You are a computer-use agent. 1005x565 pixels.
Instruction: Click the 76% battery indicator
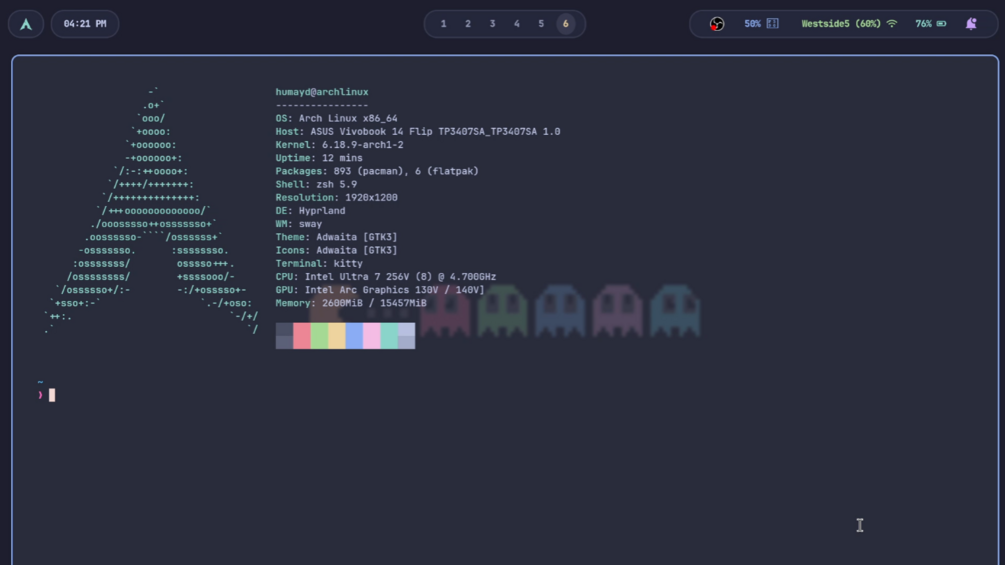pos(931,24)
